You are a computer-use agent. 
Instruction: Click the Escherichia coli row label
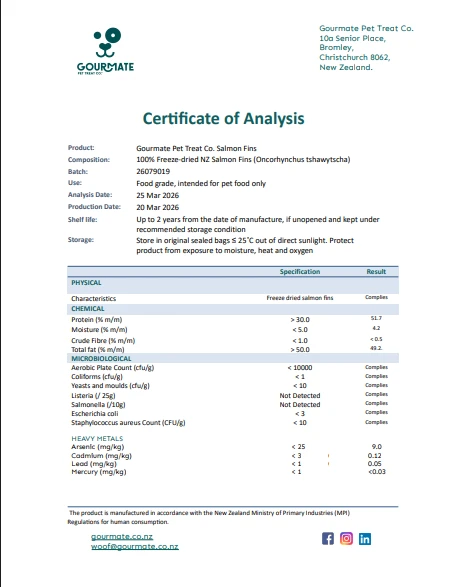tap(95, 414)
